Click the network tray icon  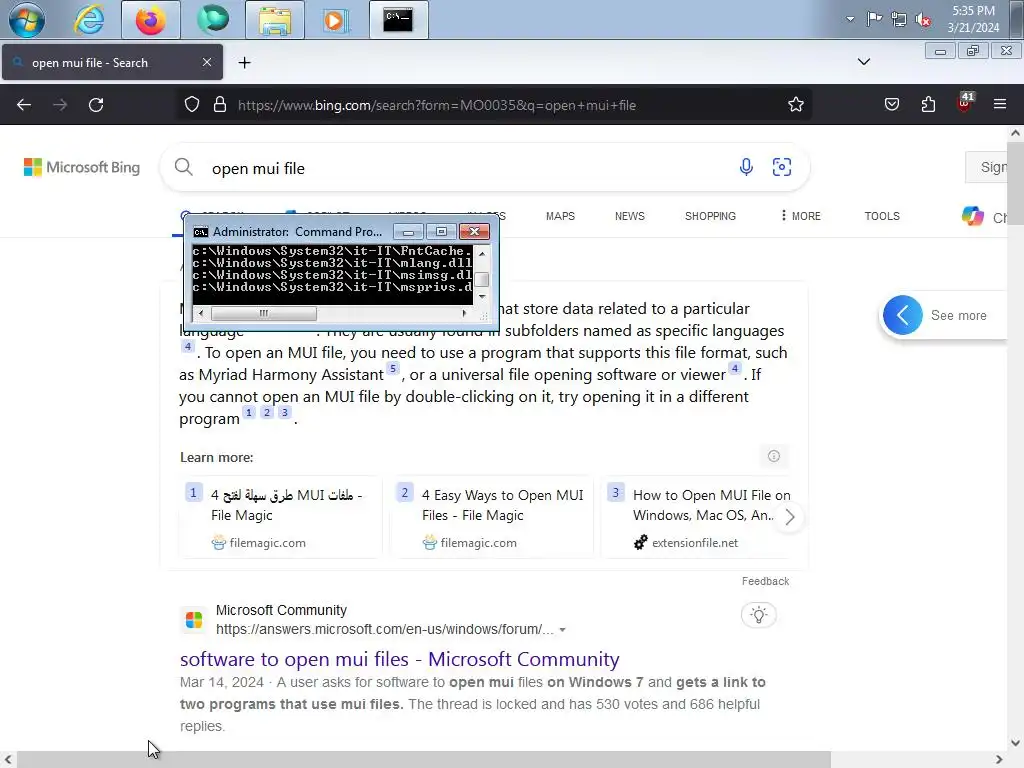[899, 19]
